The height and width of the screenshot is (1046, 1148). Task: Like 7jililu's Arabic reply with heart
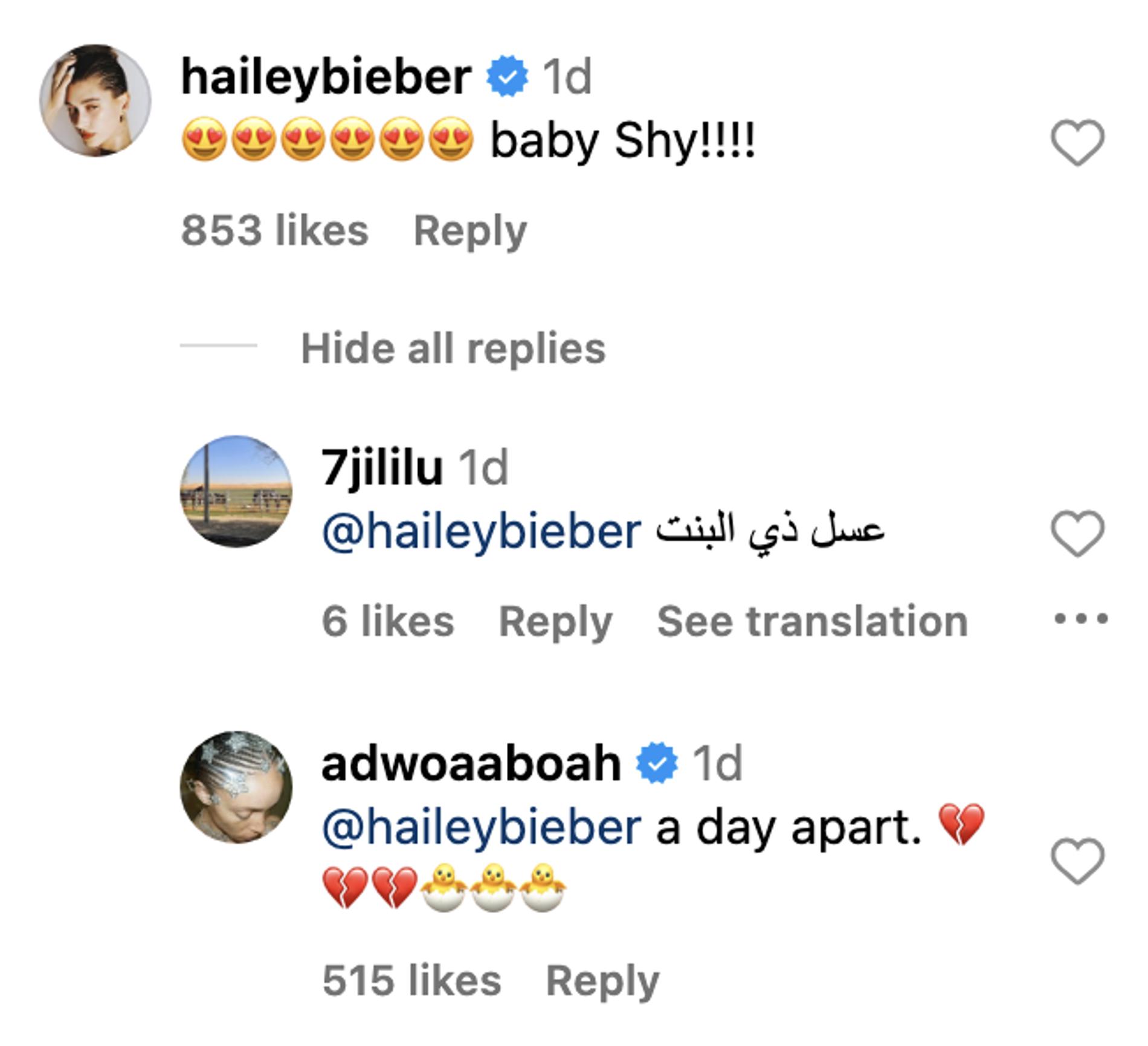pos(1077,533)
